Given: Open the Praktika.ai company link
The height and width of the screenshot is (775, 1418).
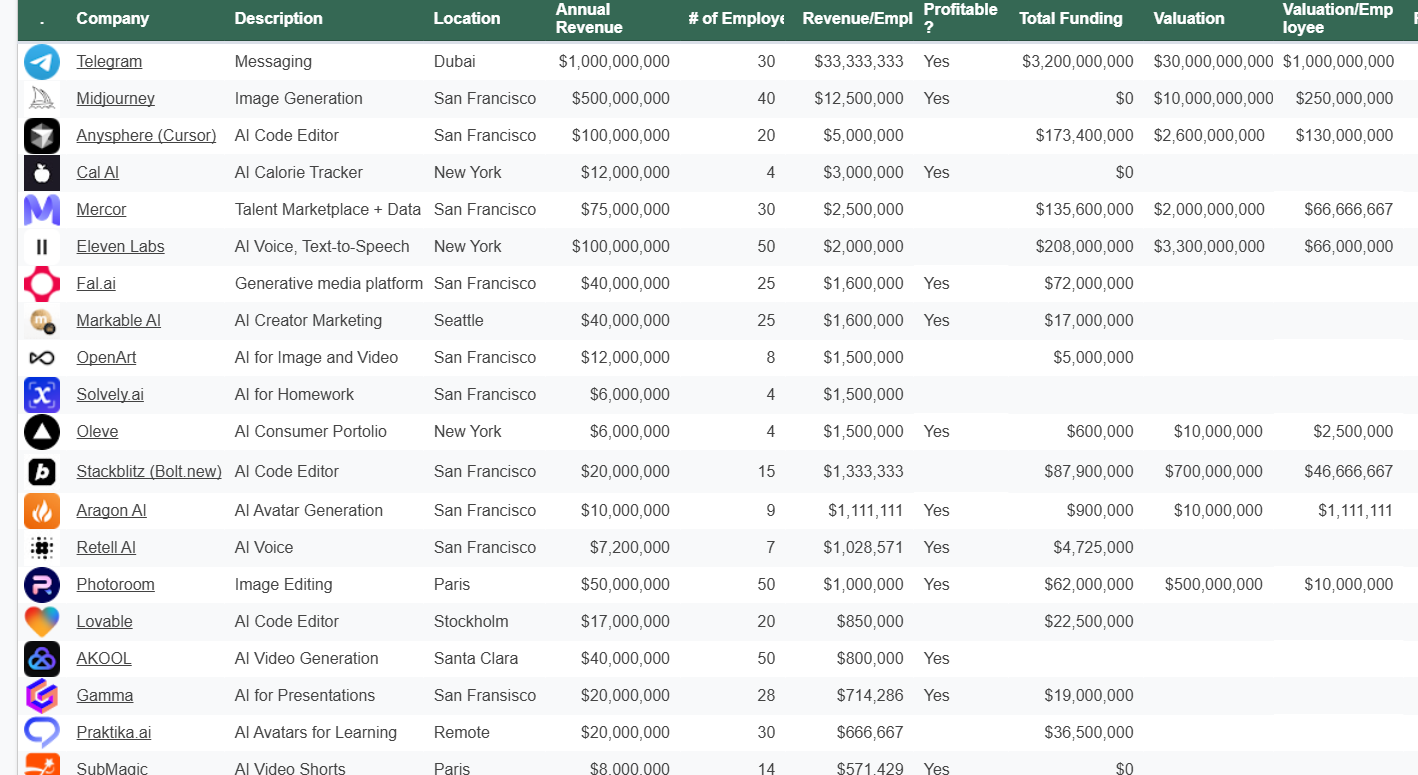Looking at the screenshot, I should [114, 733].
